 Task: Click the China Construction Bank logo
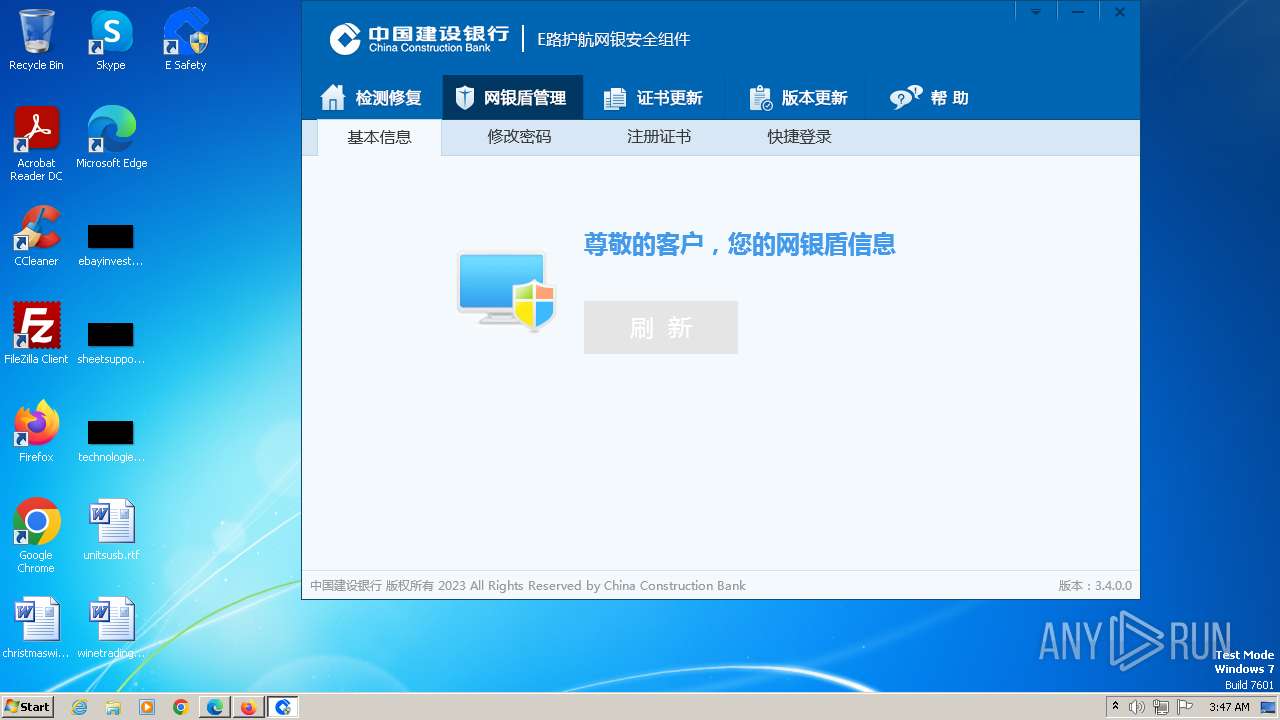[x=419, y=39]
